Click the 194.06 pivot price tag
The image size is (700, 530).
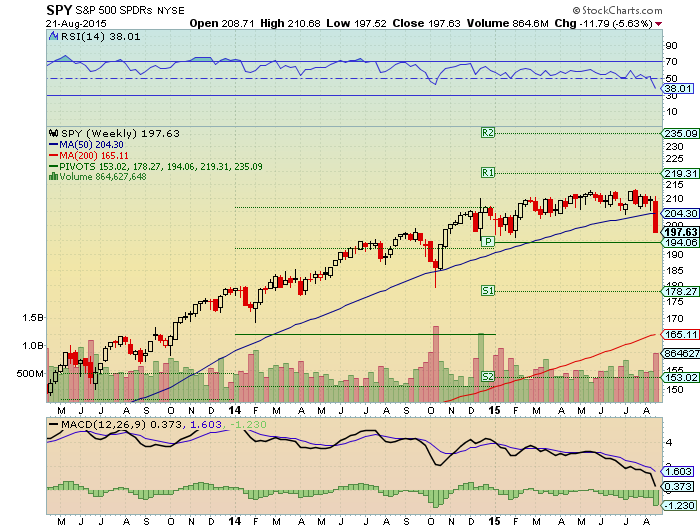point(681,242)
